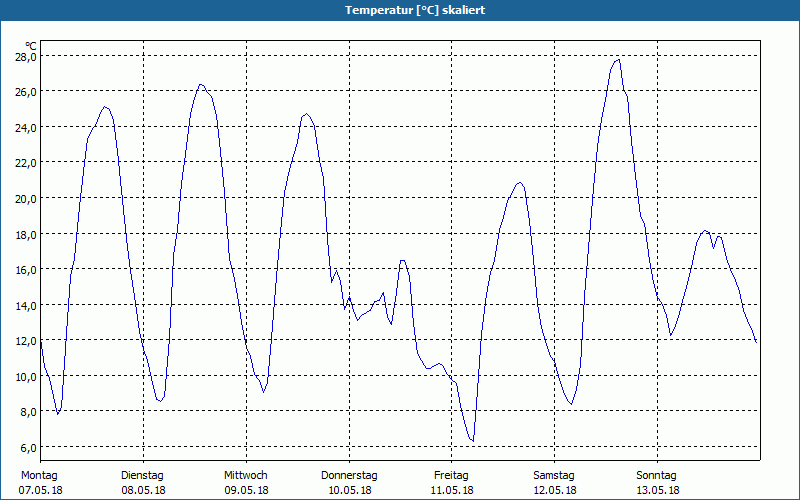
Task: Click the 13.05.18 date label
Action: 657,490
